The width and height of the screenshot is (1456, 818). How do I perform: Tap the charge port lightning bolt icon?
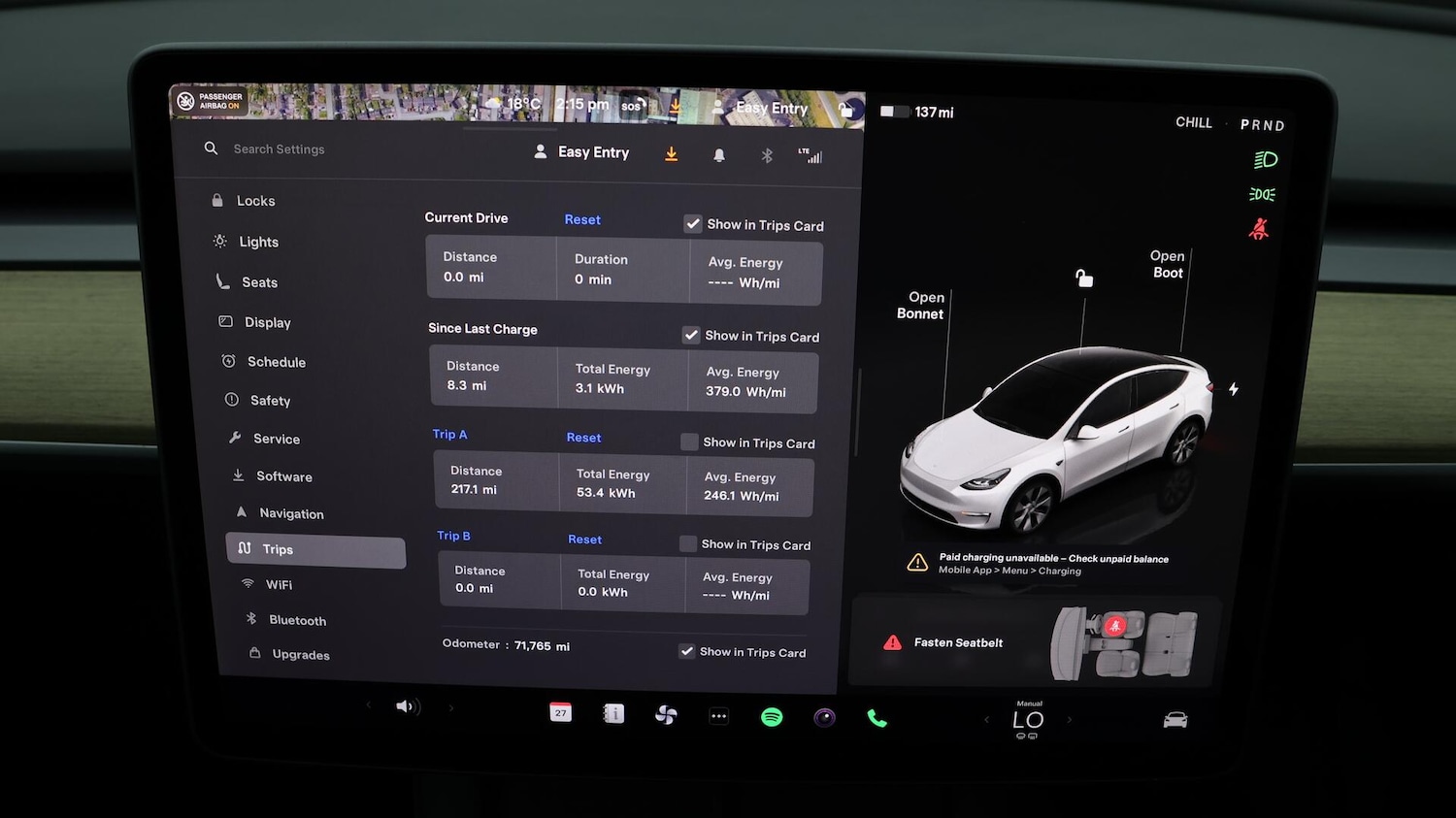click(1234, 389)
